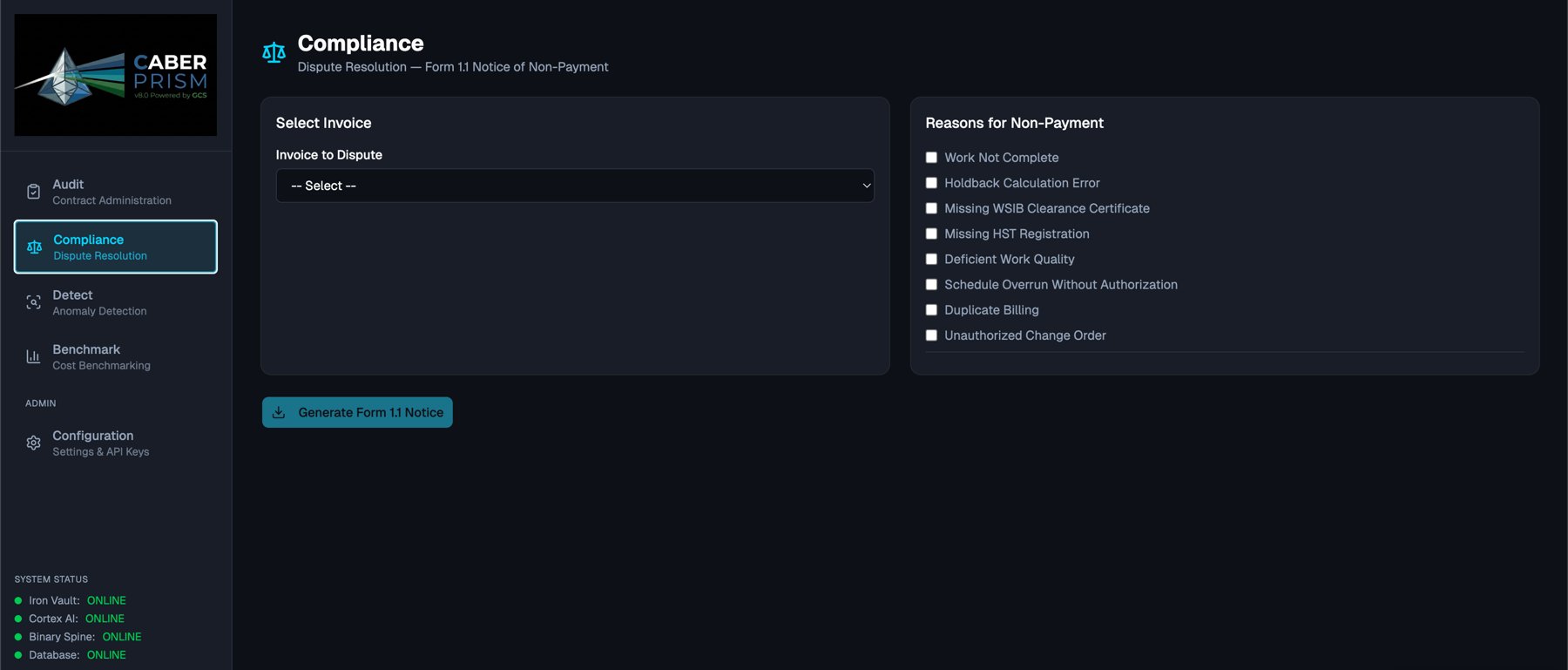Go to Detect Anomaly Detection
Viewport: 1568px width, 670px height.
click(116, 302)
